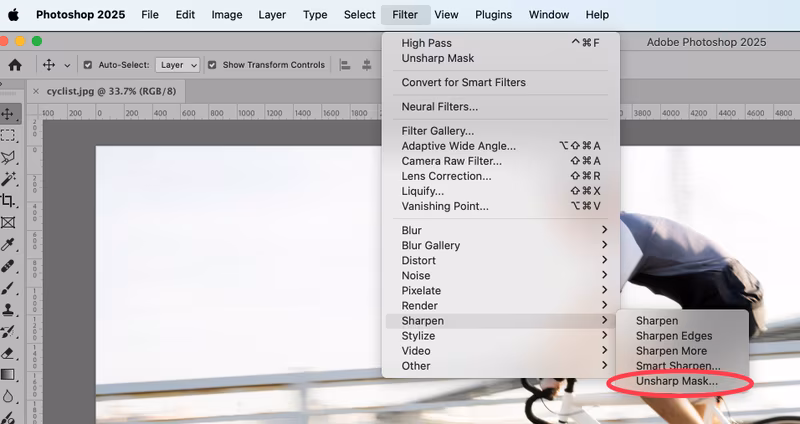Toggle the Show Transform Controls checkbox
800x424 pixels.
point(212,65)
